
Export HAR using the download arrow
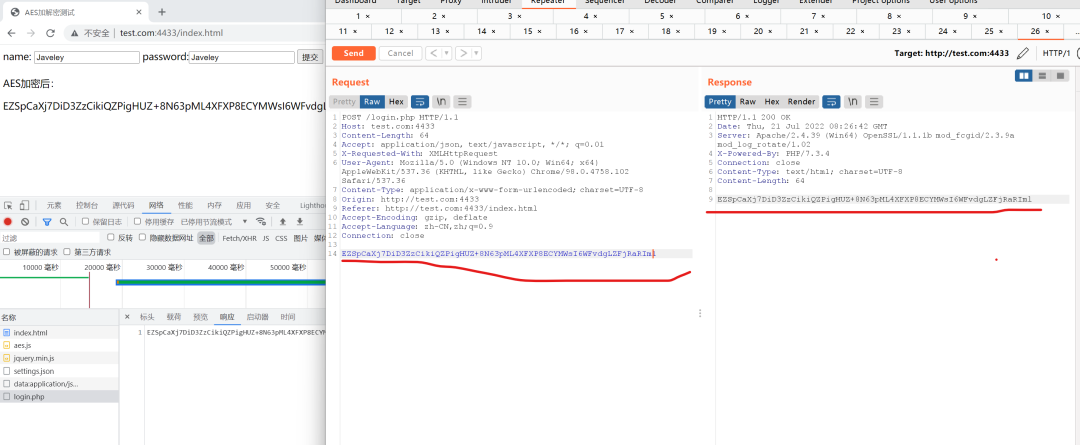tap(300, 222)
